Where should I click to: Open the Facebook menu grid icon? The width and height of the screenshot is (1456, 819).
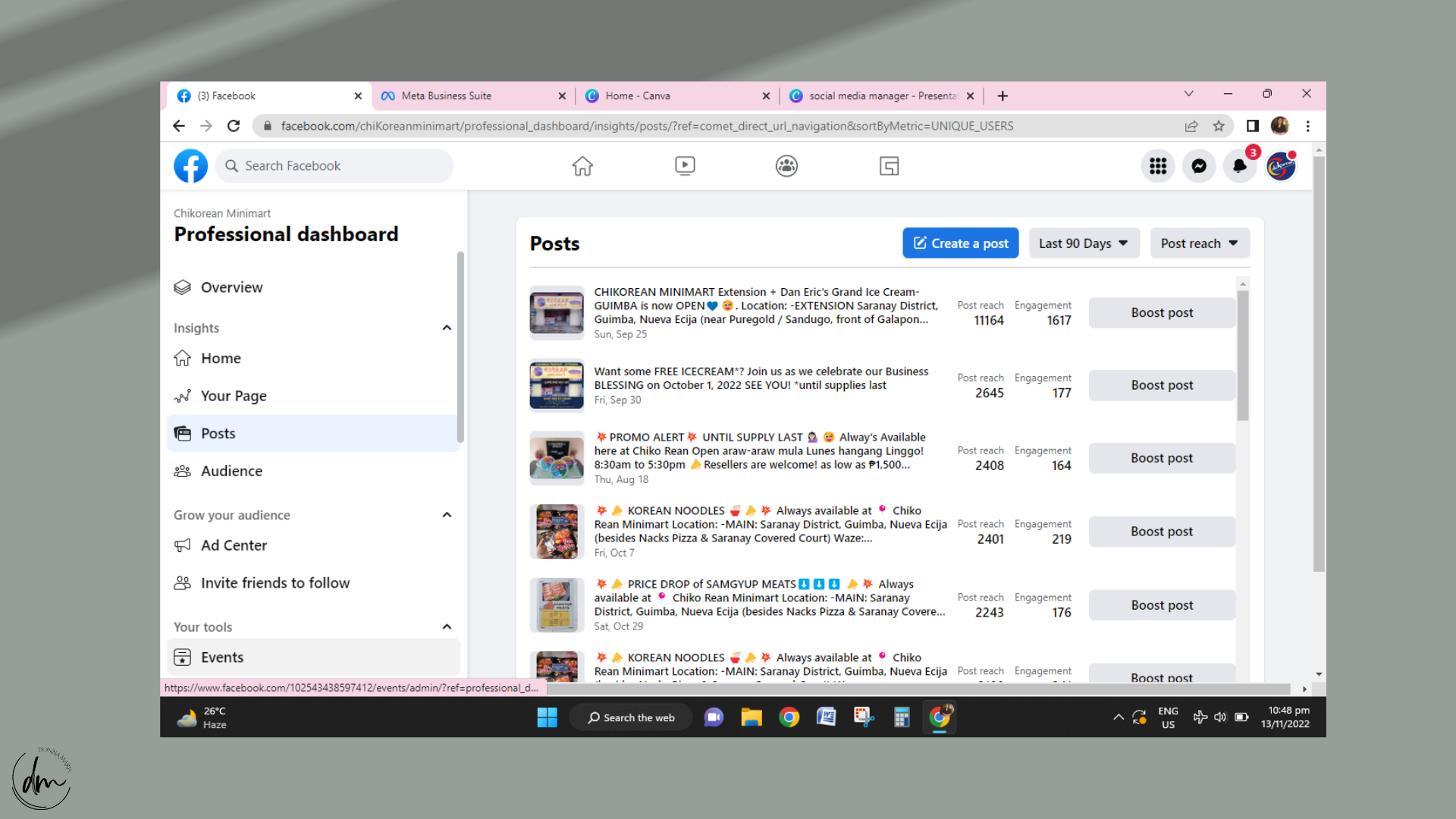[x=1158, y=166]
